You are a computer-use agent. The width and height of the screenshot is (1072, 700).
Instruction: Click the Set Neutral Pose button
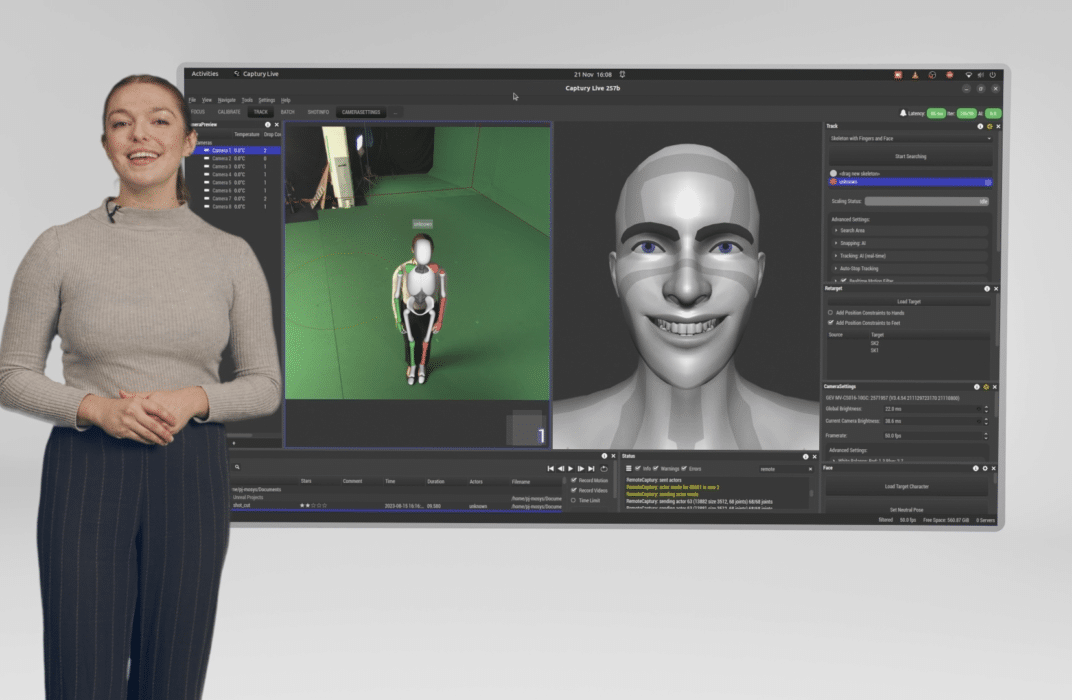pos(907,509)
